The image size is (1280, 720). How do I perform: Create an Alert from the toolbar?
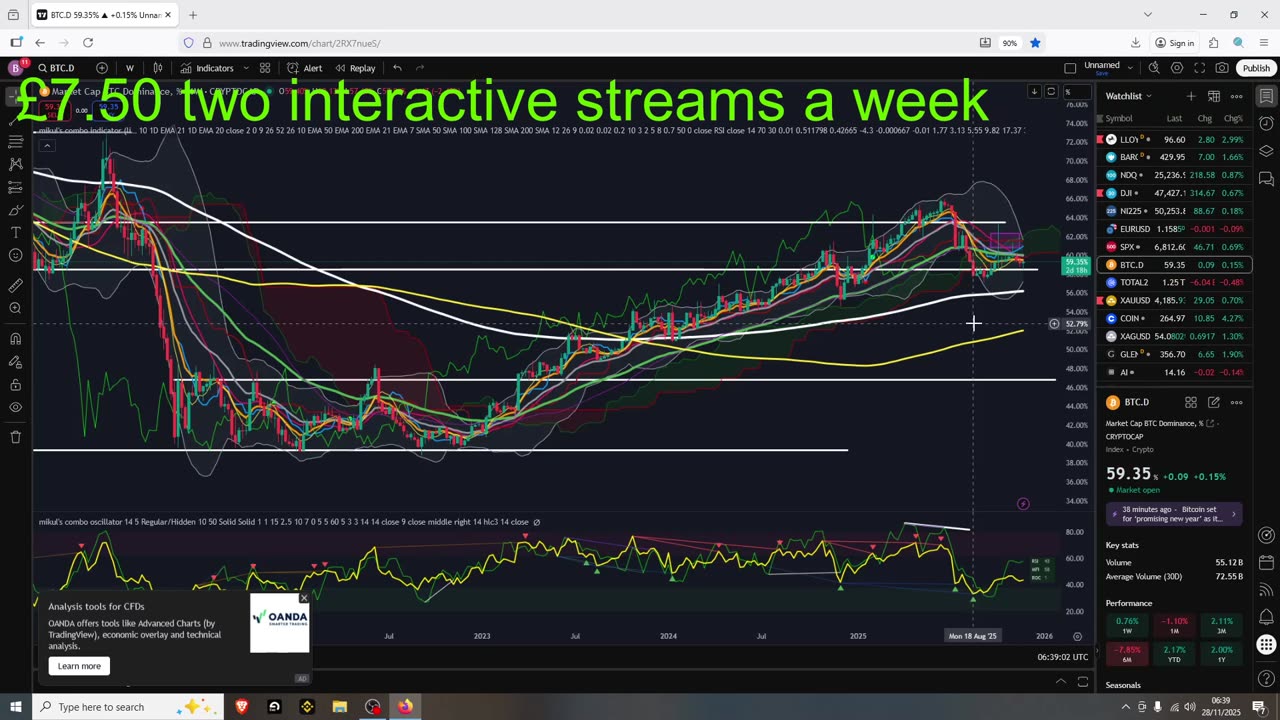[x=305, y=68]
